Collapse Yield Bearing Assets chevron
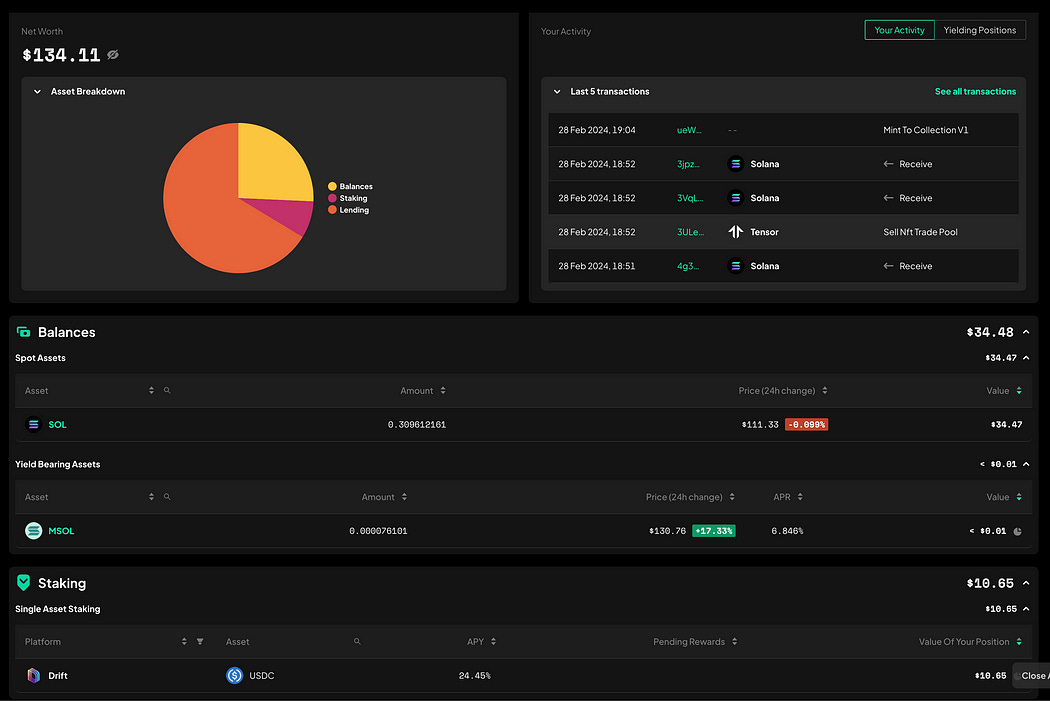Image resolution: width=1050 pixels, height=701 pixels. click(1026, 465)
